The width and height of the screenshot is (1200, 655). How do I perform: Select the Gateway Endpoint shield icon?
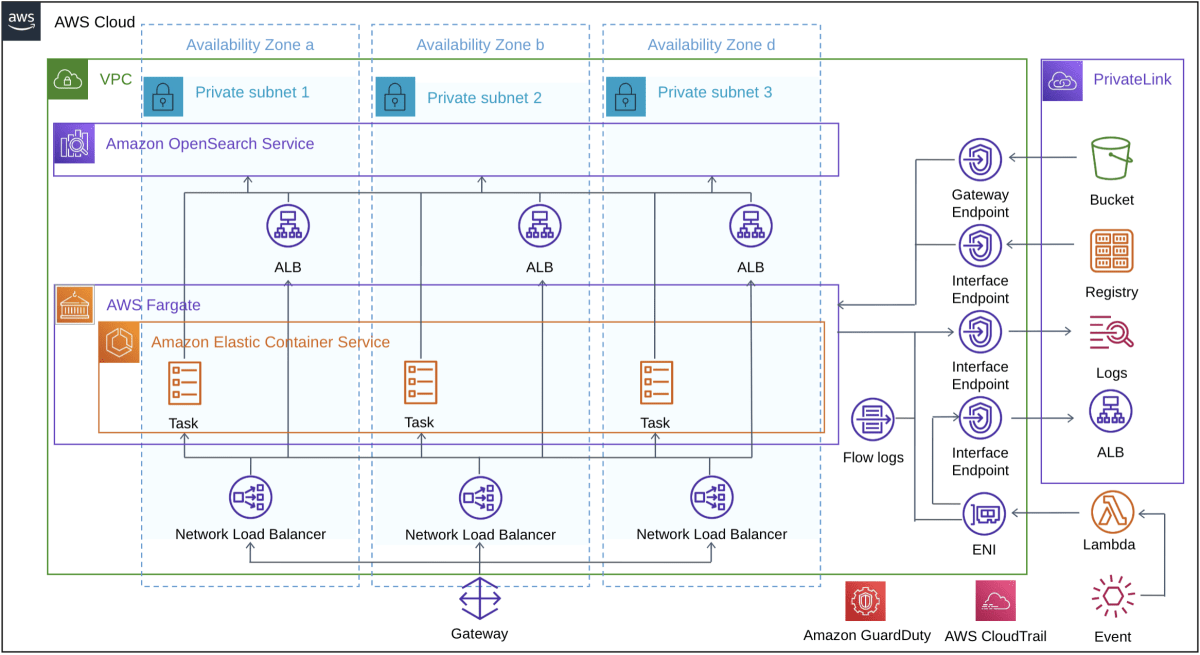980,160
